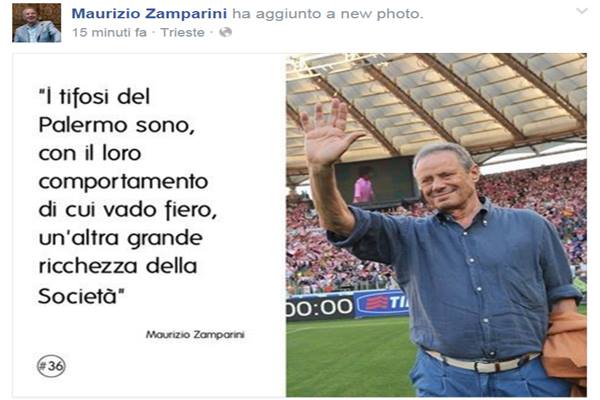The height and width of the screenshot is (400, 600).
Task: Click the green pitch grass in the photo
Action: click(x=348, y=356)
